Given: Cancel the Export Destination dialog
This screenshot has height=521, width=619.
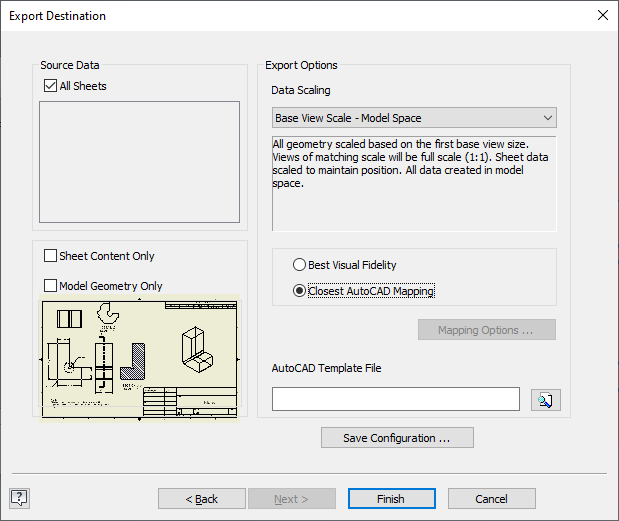Looking at the screenshot, I should click(491, 499).
